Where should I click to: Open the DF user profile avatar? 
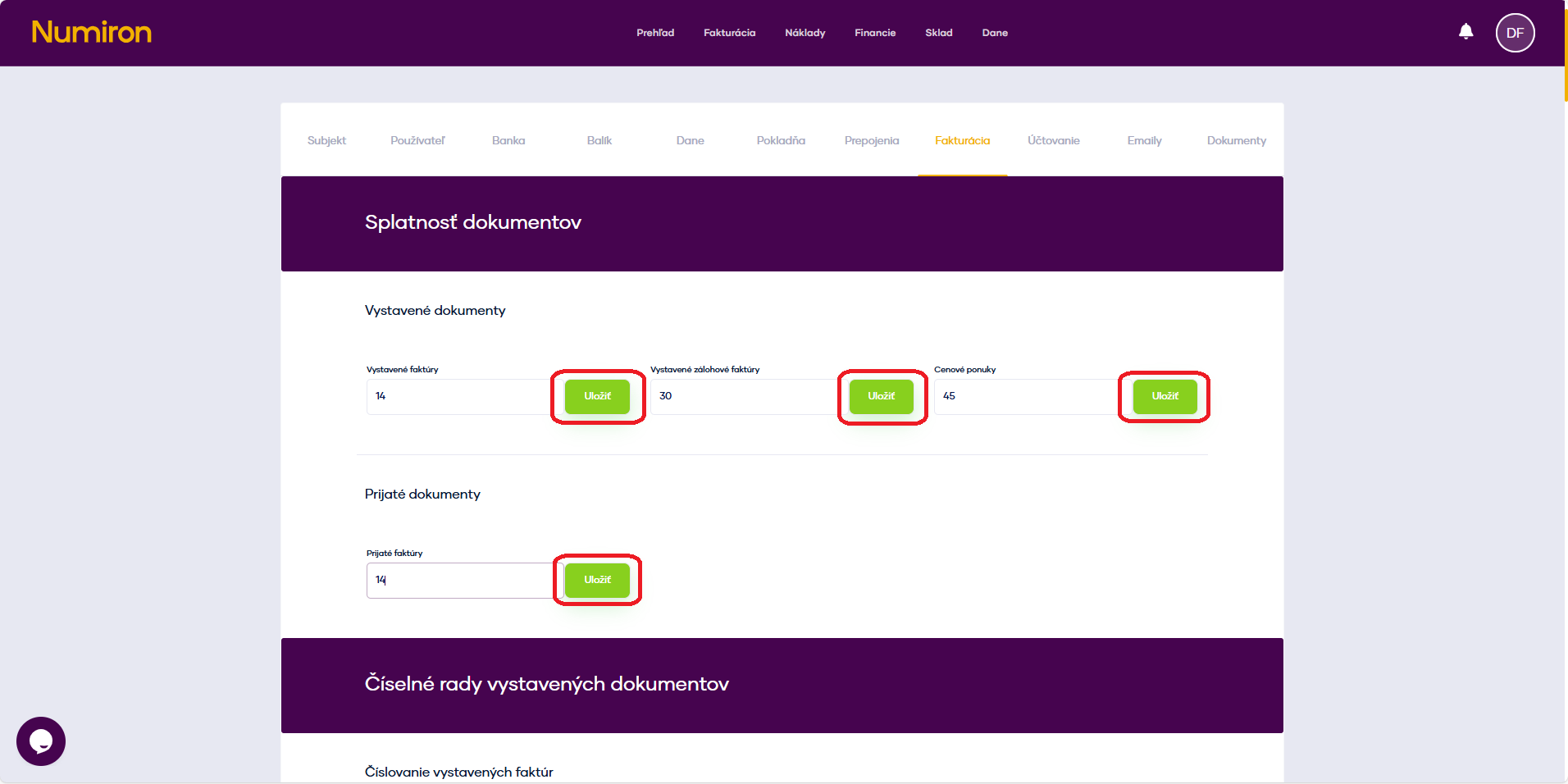1514,33
